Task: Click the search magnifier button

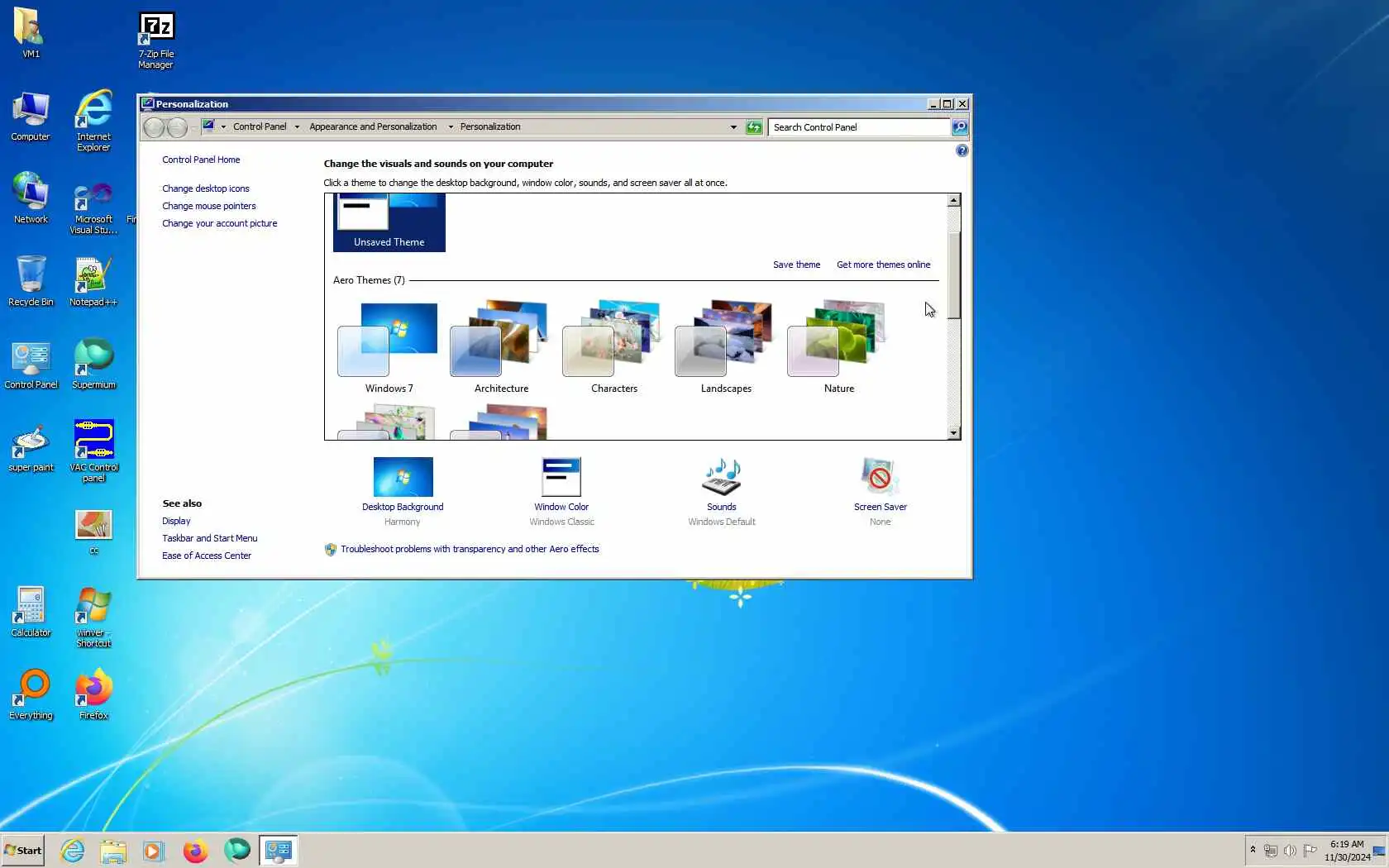Action: [960, 127]
